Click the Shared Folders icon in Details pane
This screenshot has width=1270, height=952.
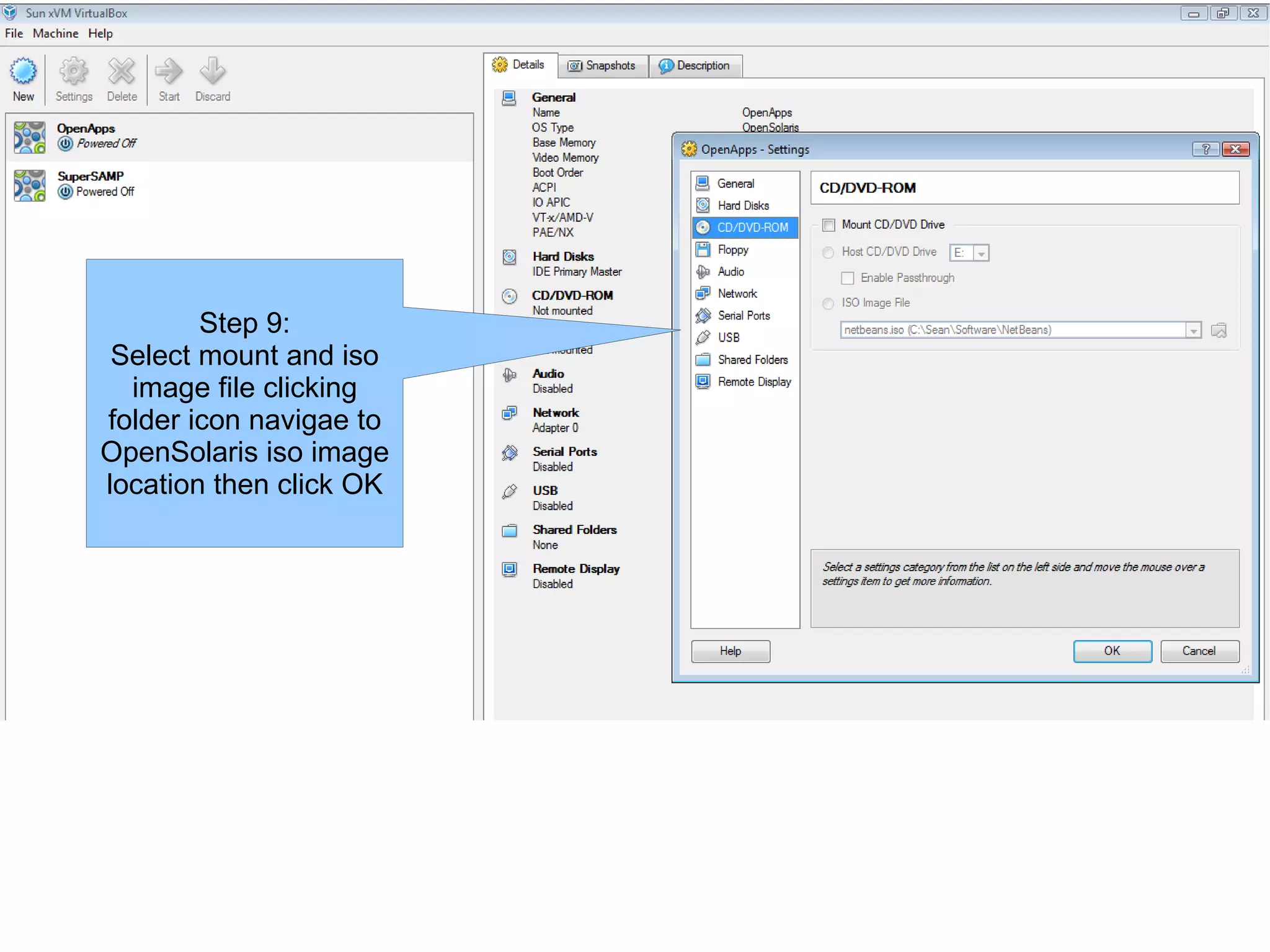click(x=509, y=531)
